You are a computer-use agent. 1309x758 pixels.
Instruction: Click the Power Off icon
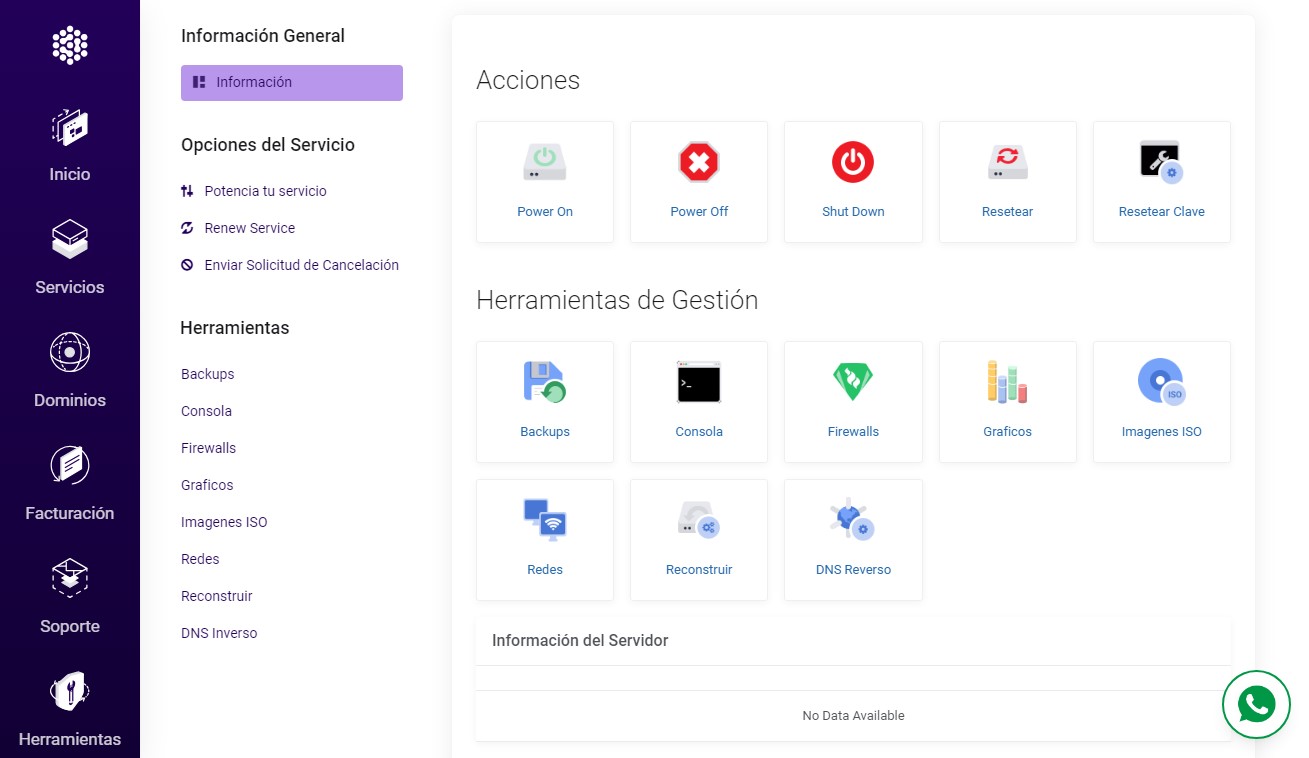[x=699, y=162]
